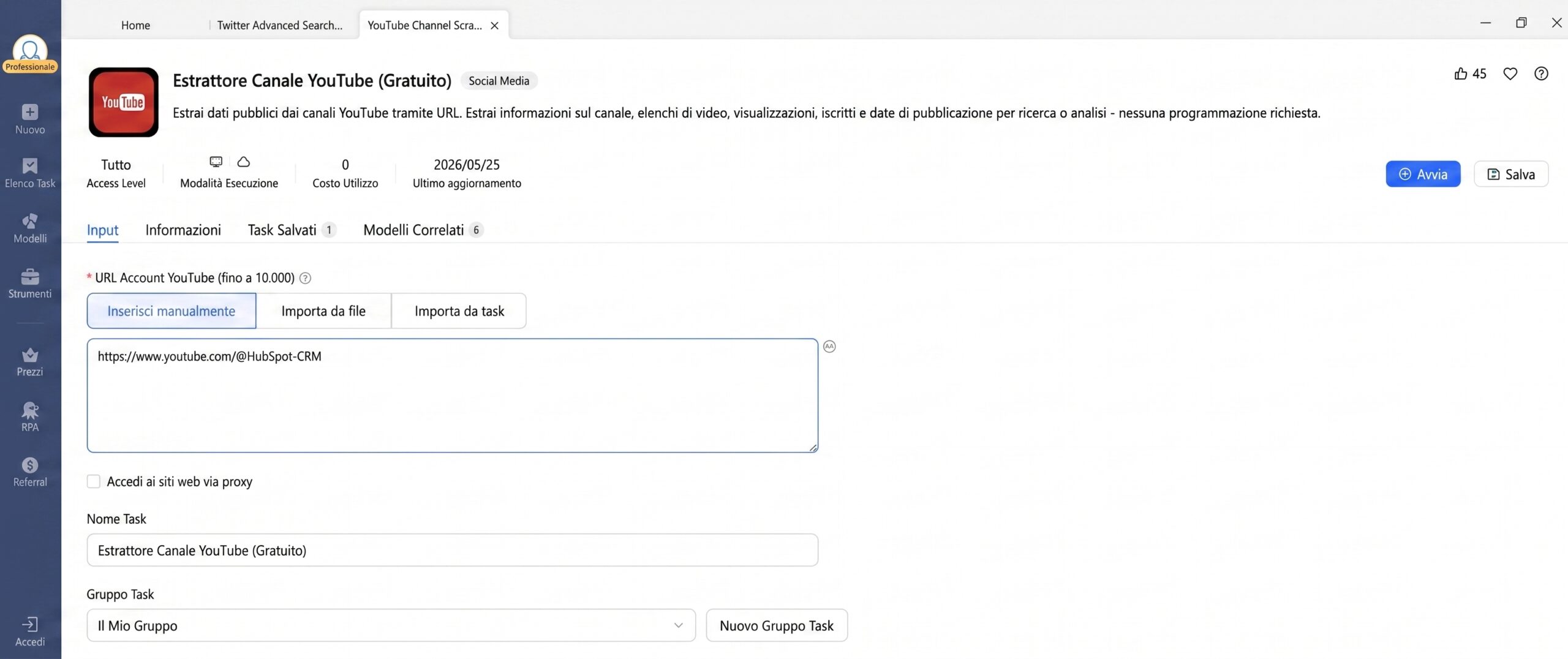Screen dimensions: 1568x659
Task: Open Prezzi in the sidebar
Action: pyautogui.click(x=29, y=362)
